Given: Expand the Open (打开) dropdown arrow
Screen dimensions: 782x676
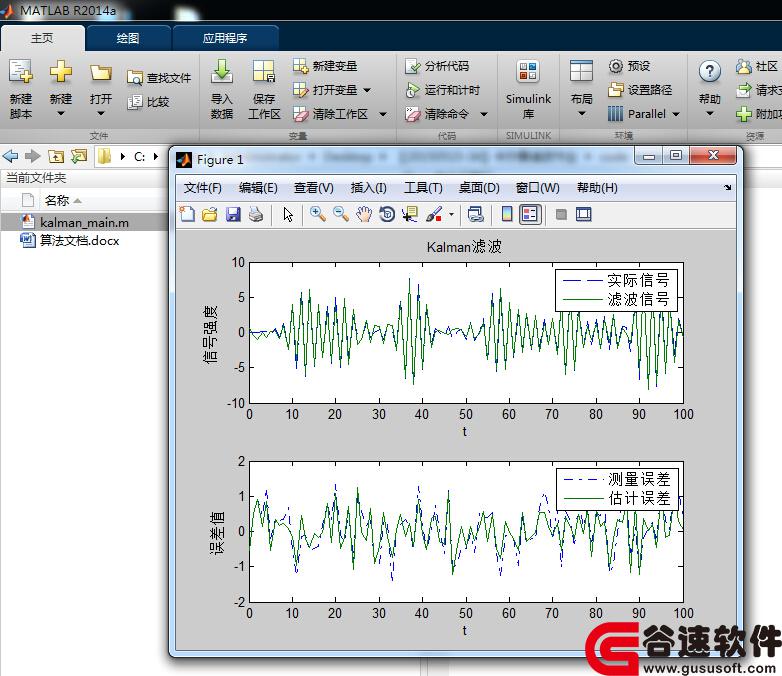Looking at the screenshot, I should pos(101,114).
